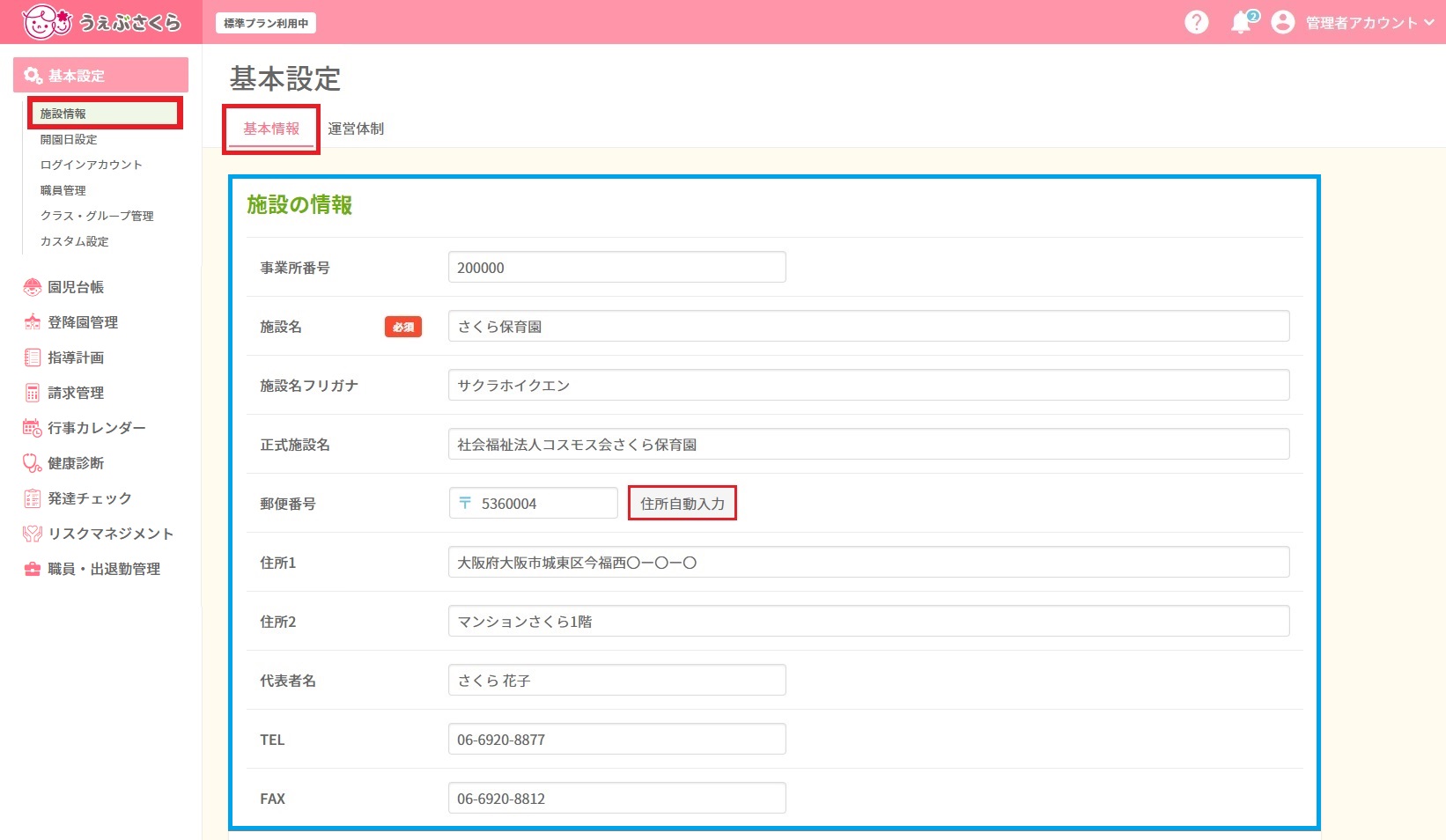Go to 請求管理 menu
Screen dimensions: 1446x840
(x=76, y=393)
